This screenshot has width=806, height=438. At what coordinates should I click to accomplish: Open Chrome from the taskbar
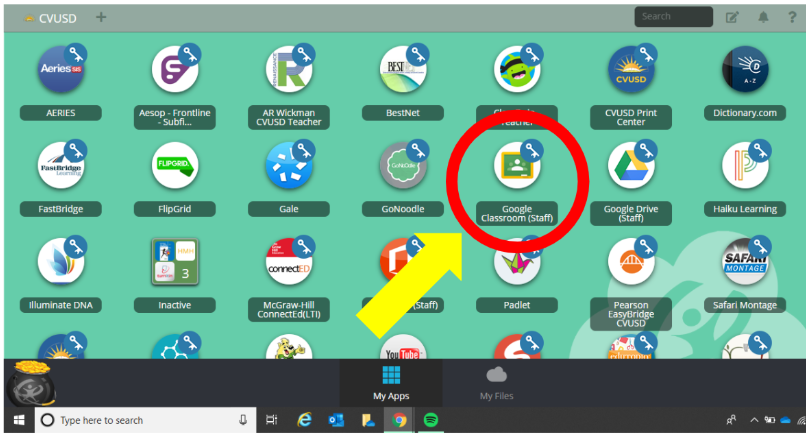[399, 420]
